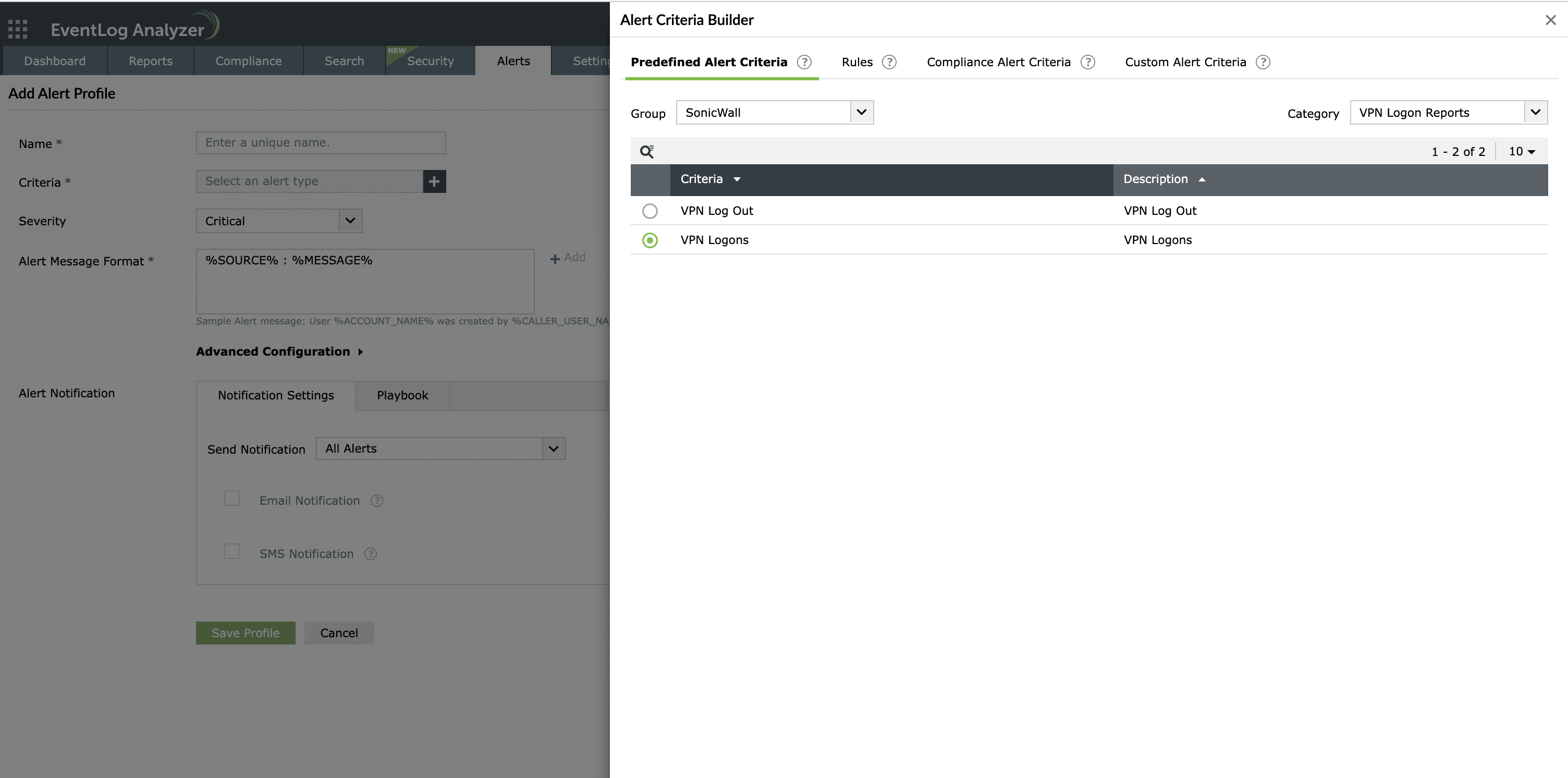This screenshot has height=778, width=1568.
Task: Switch to Custom Alert Criteria tab
Action: tap(1185, 62)
